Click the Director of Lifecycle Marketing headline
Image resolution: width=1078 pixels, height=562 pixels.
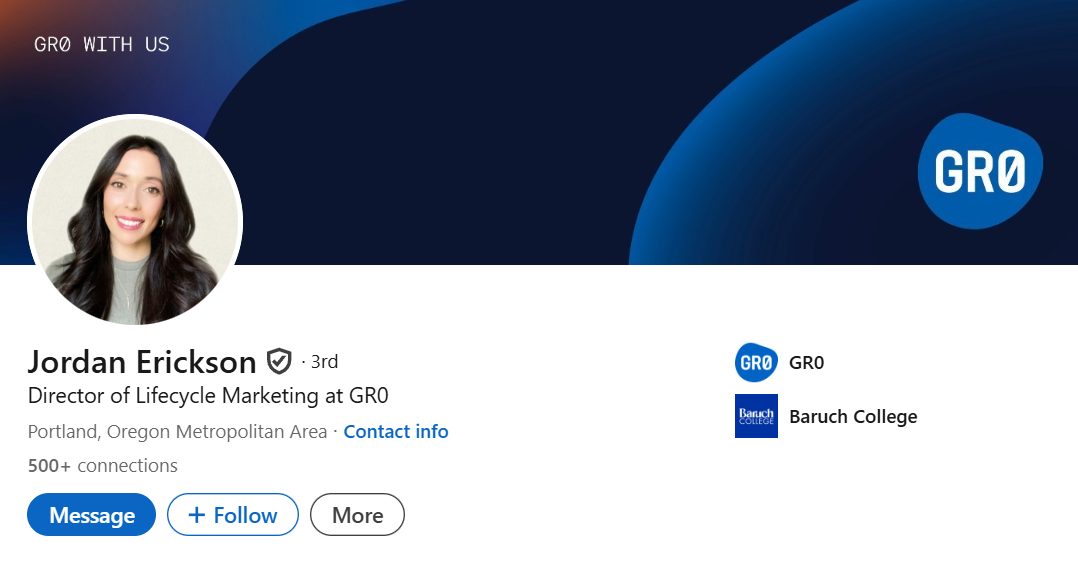pos(208,396)
